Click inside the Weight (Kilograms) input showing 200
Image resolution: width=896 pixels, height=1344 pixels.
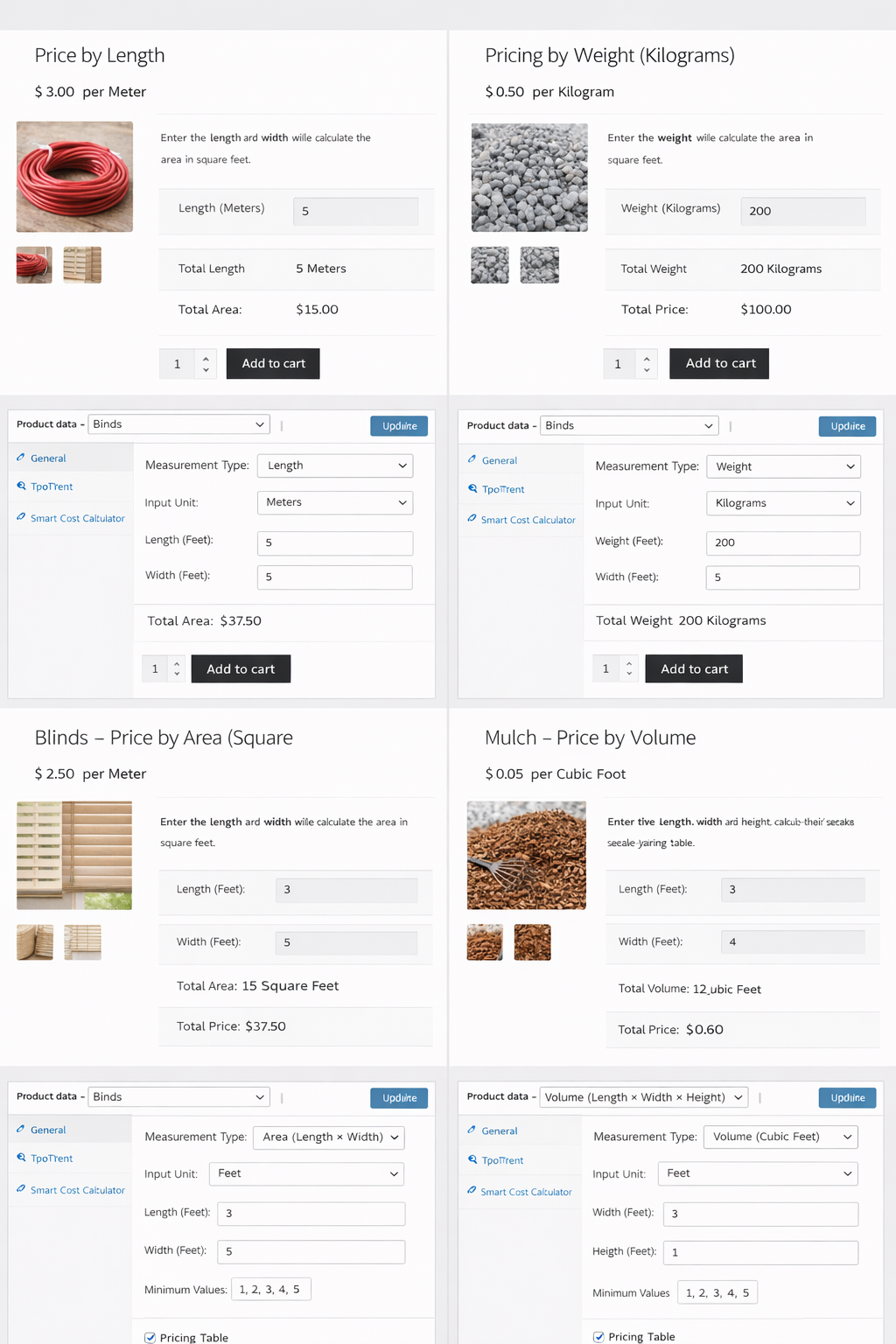click(x=801, y=211)
